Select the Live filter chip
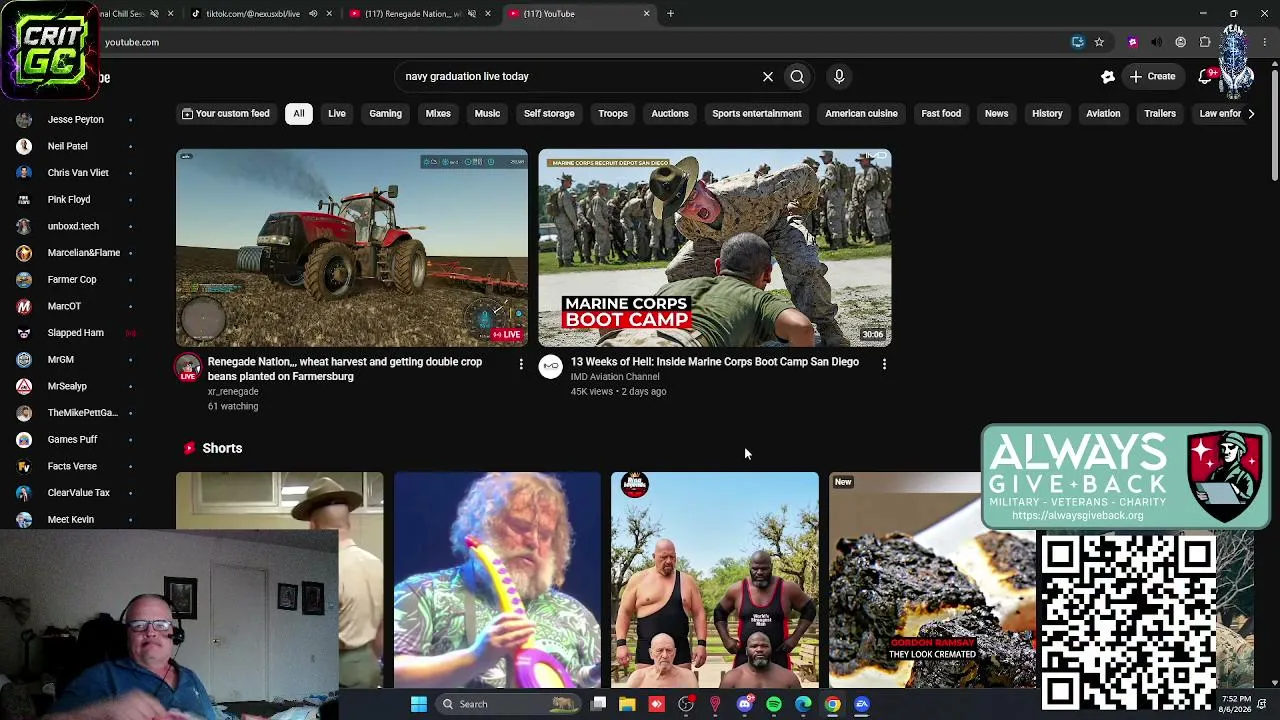The height and width of the screenshot is (720, 1280). click(337, 114)
